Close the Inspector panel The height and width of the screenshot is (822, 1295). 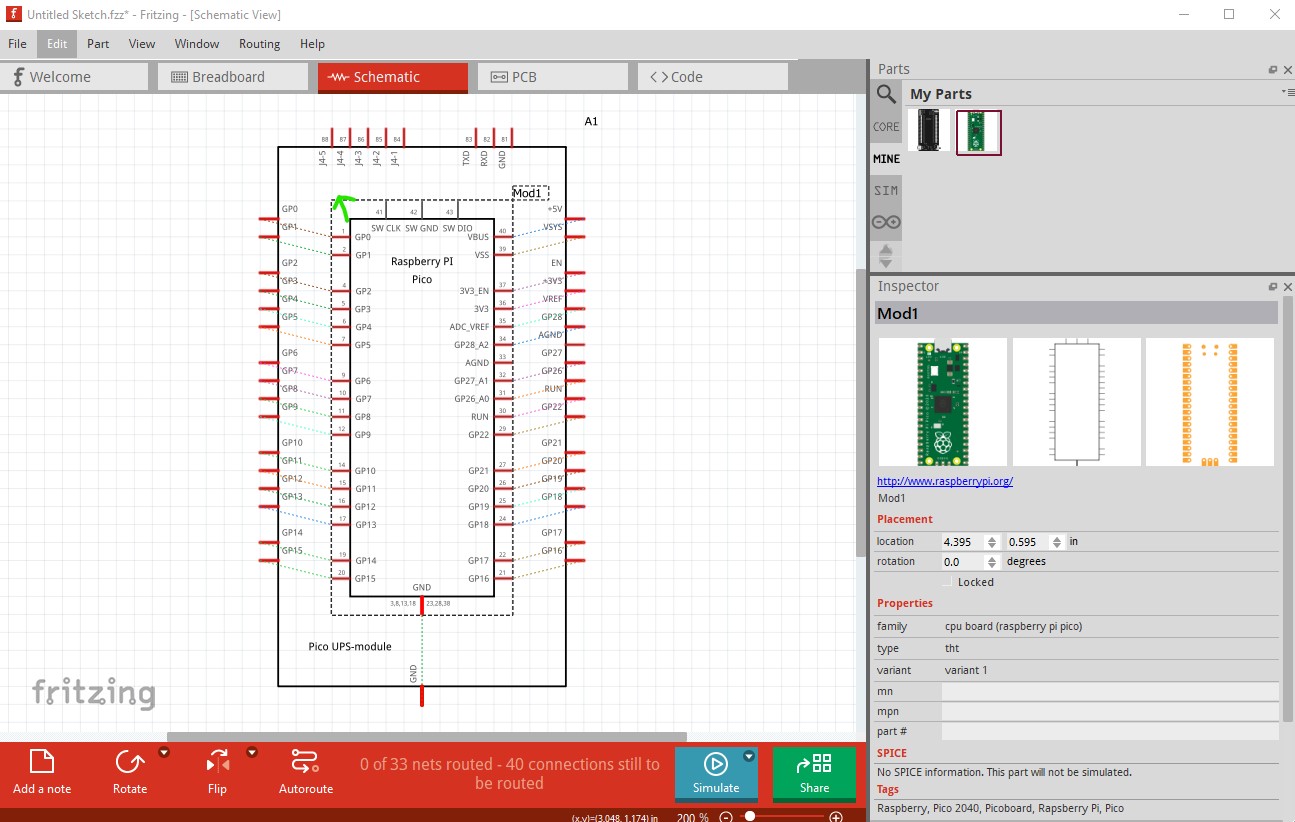click(1288, 287)
